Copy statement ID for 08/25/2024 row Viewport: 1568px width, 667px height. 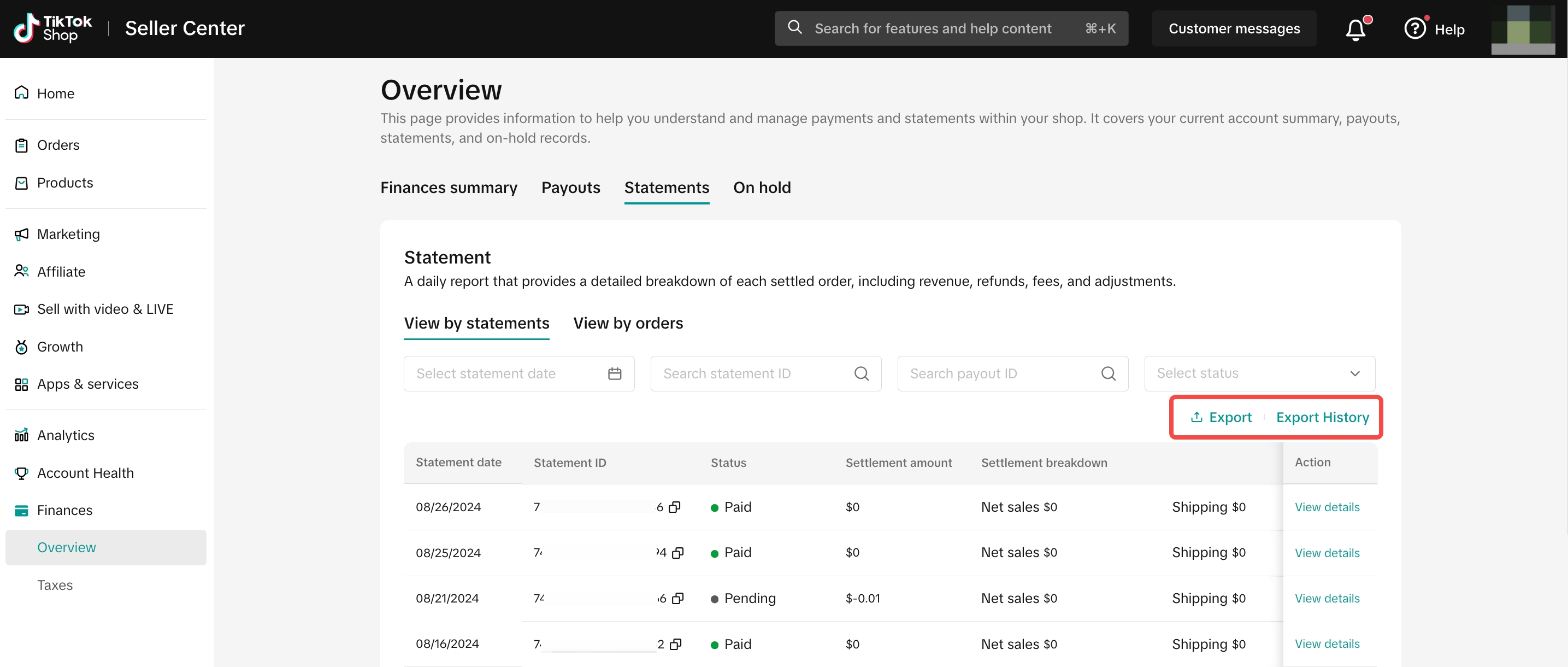(677, 553)
